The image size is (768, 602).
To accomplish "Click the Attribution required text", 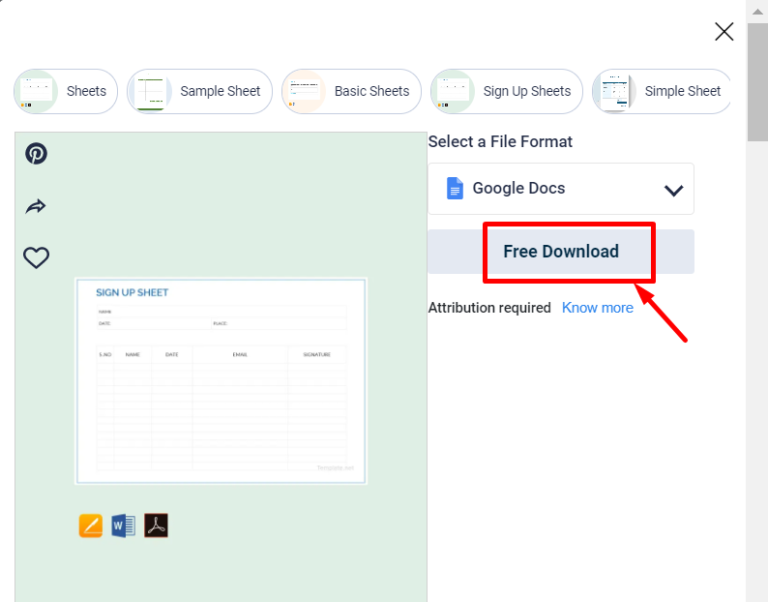I will tap(489, 308).
